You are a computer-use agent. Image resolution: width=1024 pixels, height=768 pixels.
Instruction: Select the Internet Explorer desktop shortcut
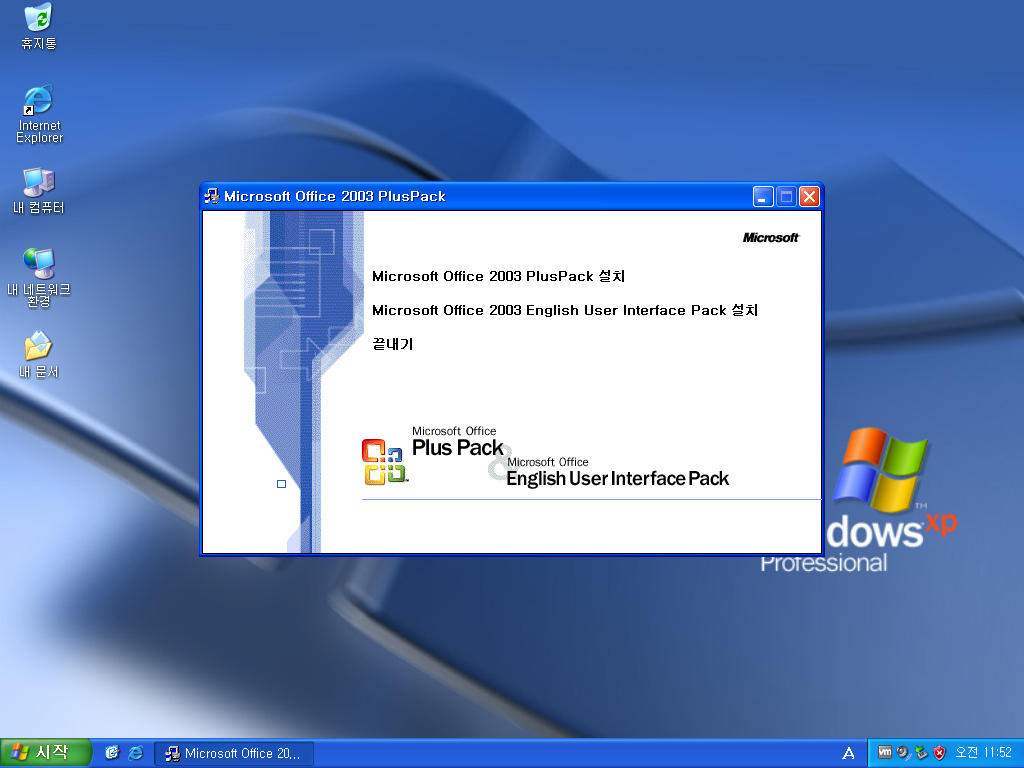pos(39,114)
